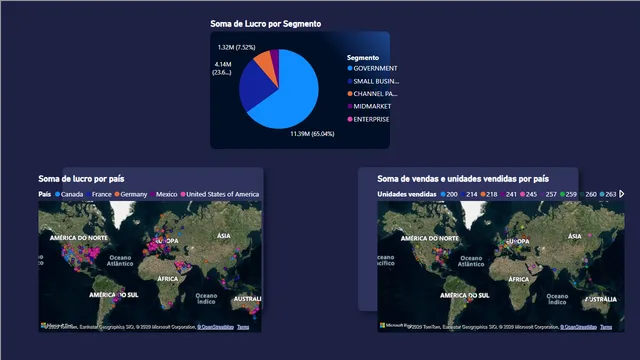
Task: Click Oceano Índico label on profit map
Action: pos(206,298)
